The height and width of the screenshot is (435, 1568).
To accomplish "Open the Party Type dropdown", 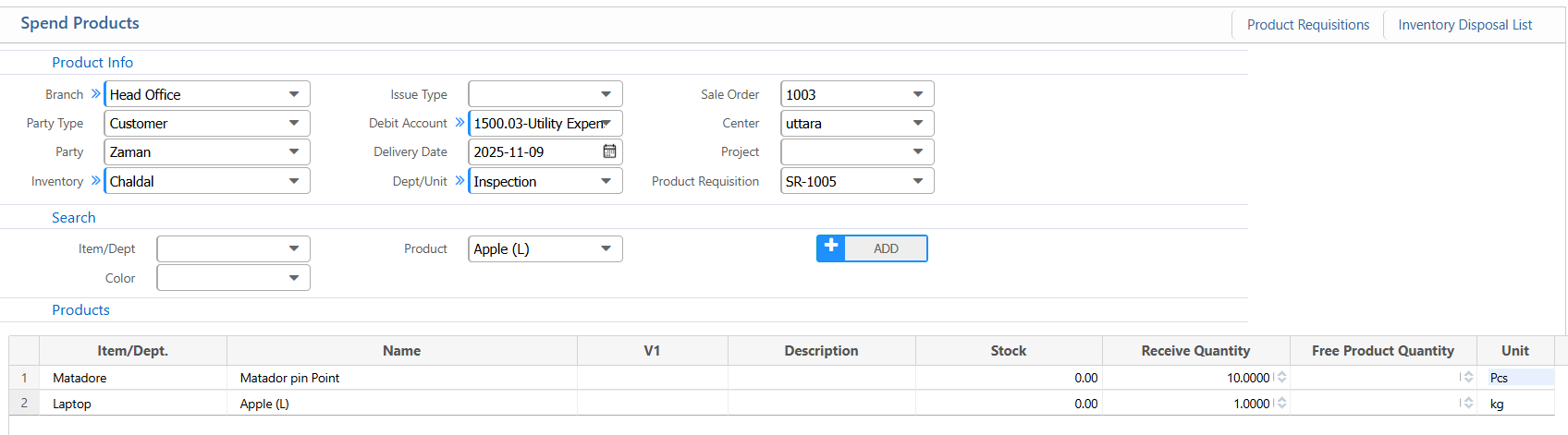I will pos(293,123).
